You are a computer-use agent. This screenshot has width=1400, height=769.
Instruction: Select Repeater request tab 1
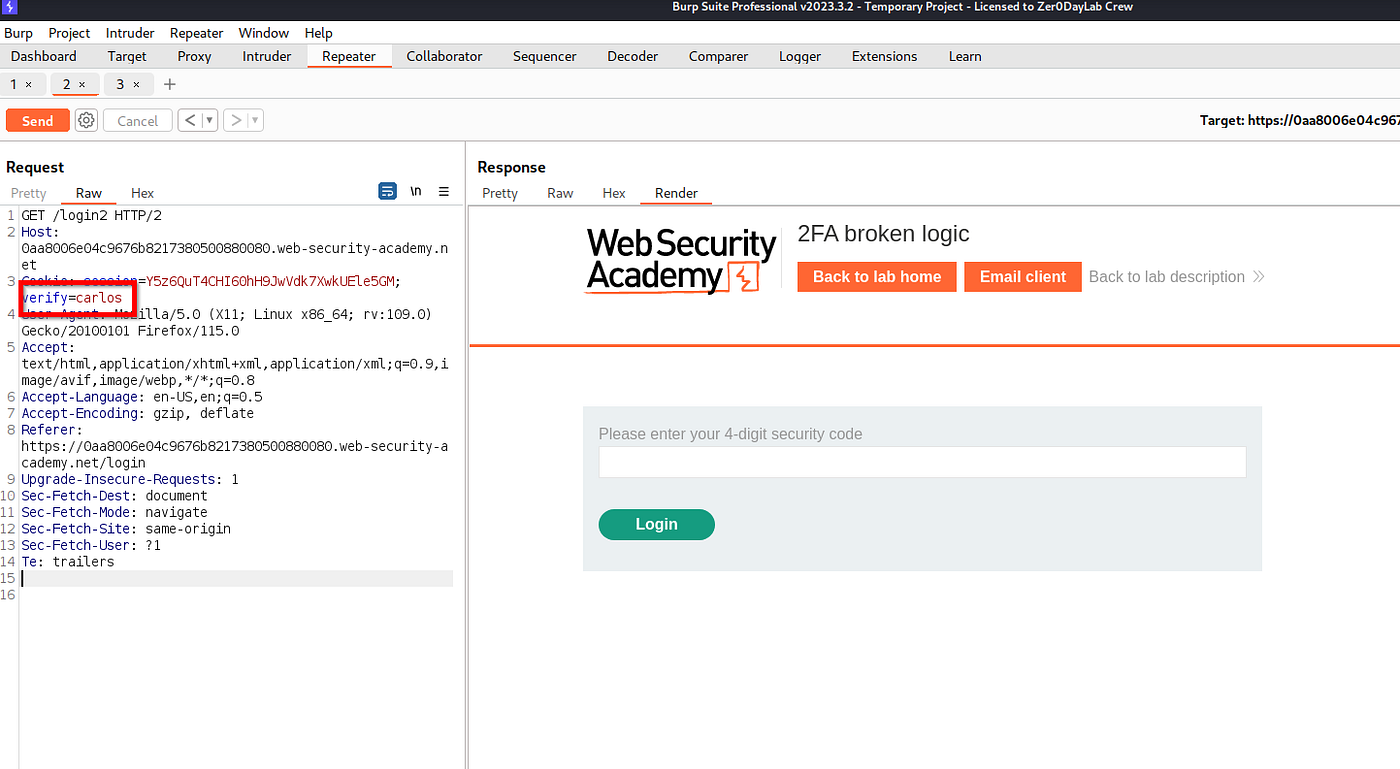point(14,84)
